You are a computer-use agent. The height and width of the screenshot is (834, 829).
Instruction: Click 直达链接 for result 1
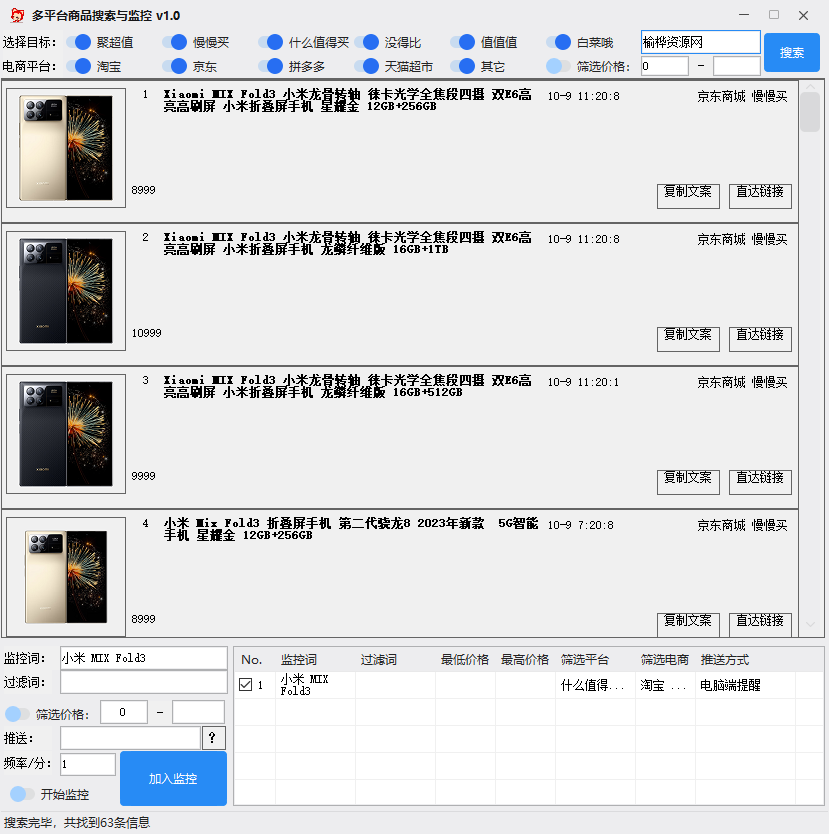point(760,196)
